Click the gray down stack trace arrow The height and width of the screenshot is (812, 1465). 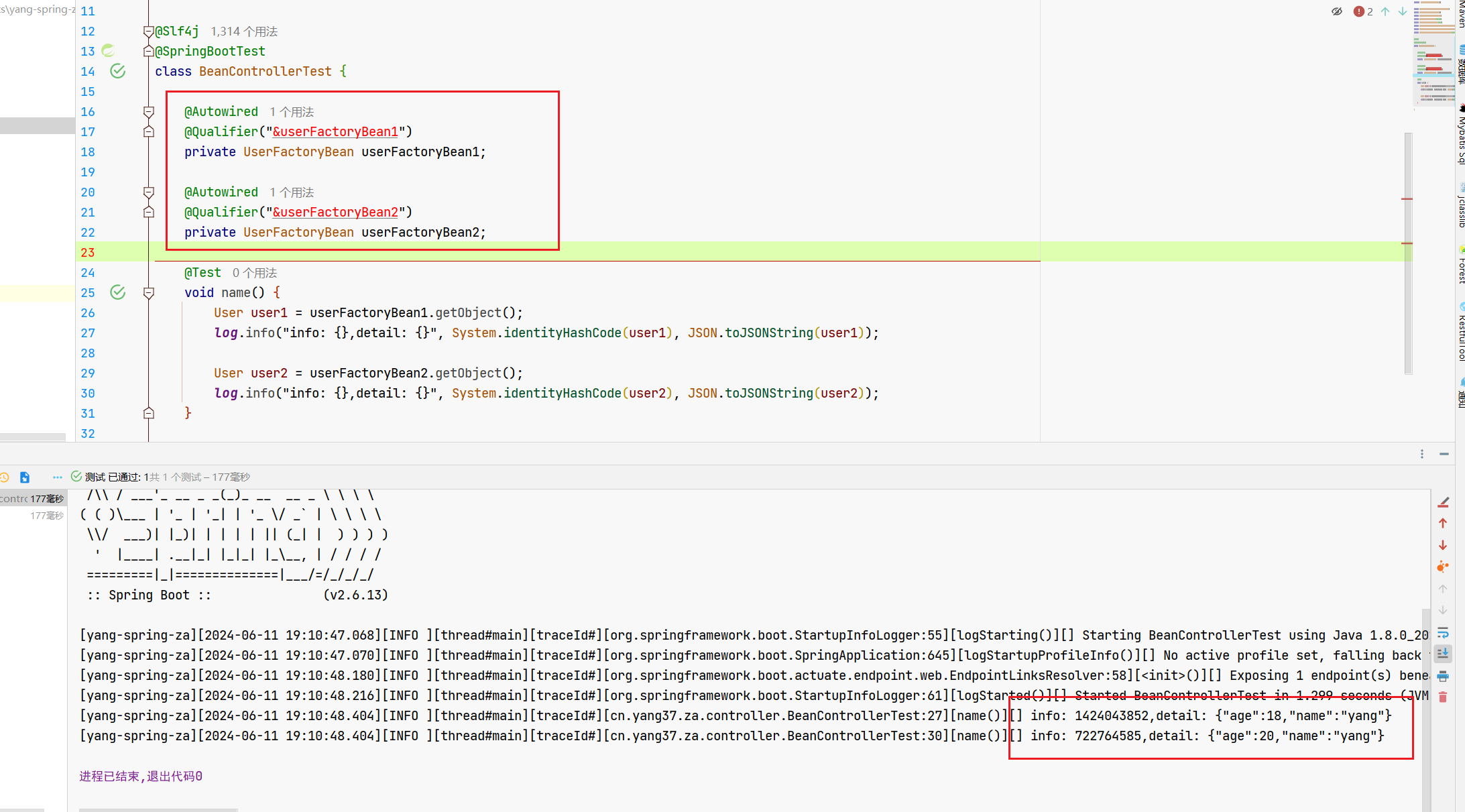(1443, 610)
